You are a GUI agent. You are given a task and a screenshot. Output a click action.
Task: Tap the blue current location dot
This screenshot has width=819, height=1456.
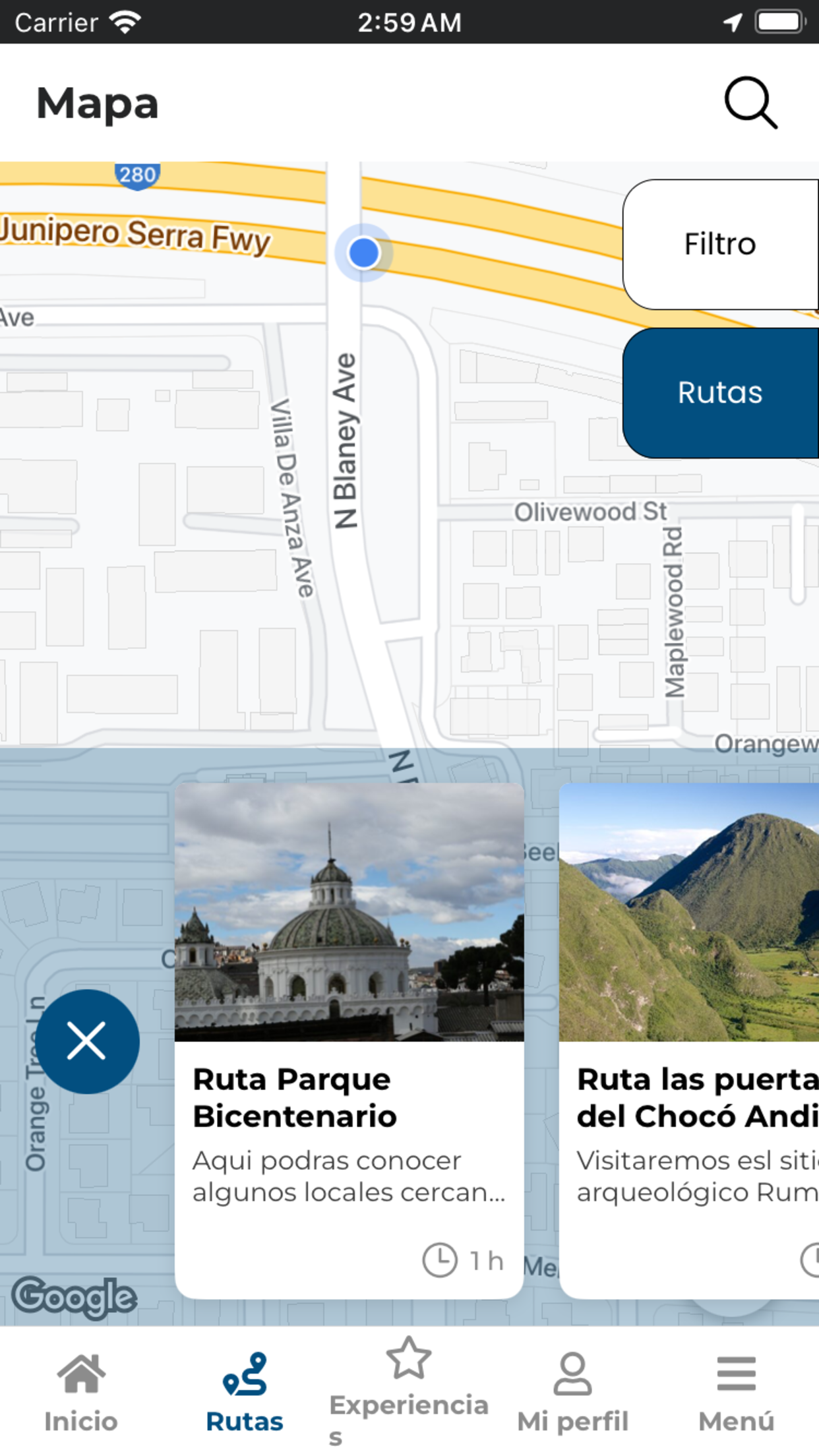(x=363, y=253)
